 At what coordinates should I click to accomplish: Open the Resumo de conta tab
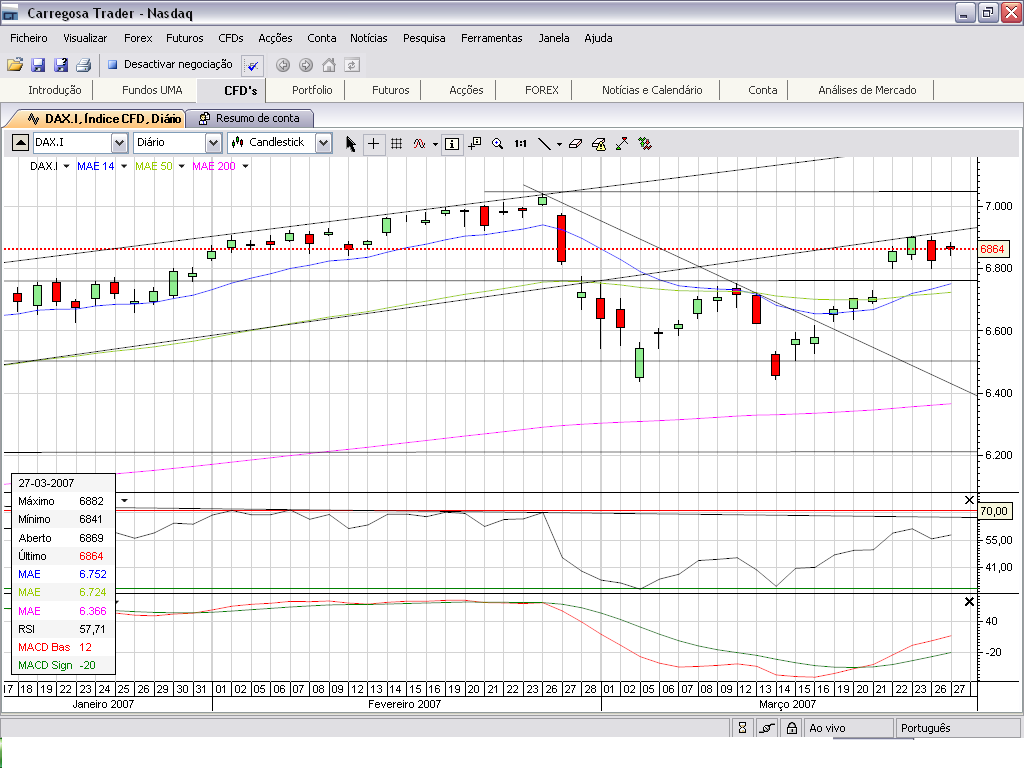pyautogui.click(x=251, y=118)
